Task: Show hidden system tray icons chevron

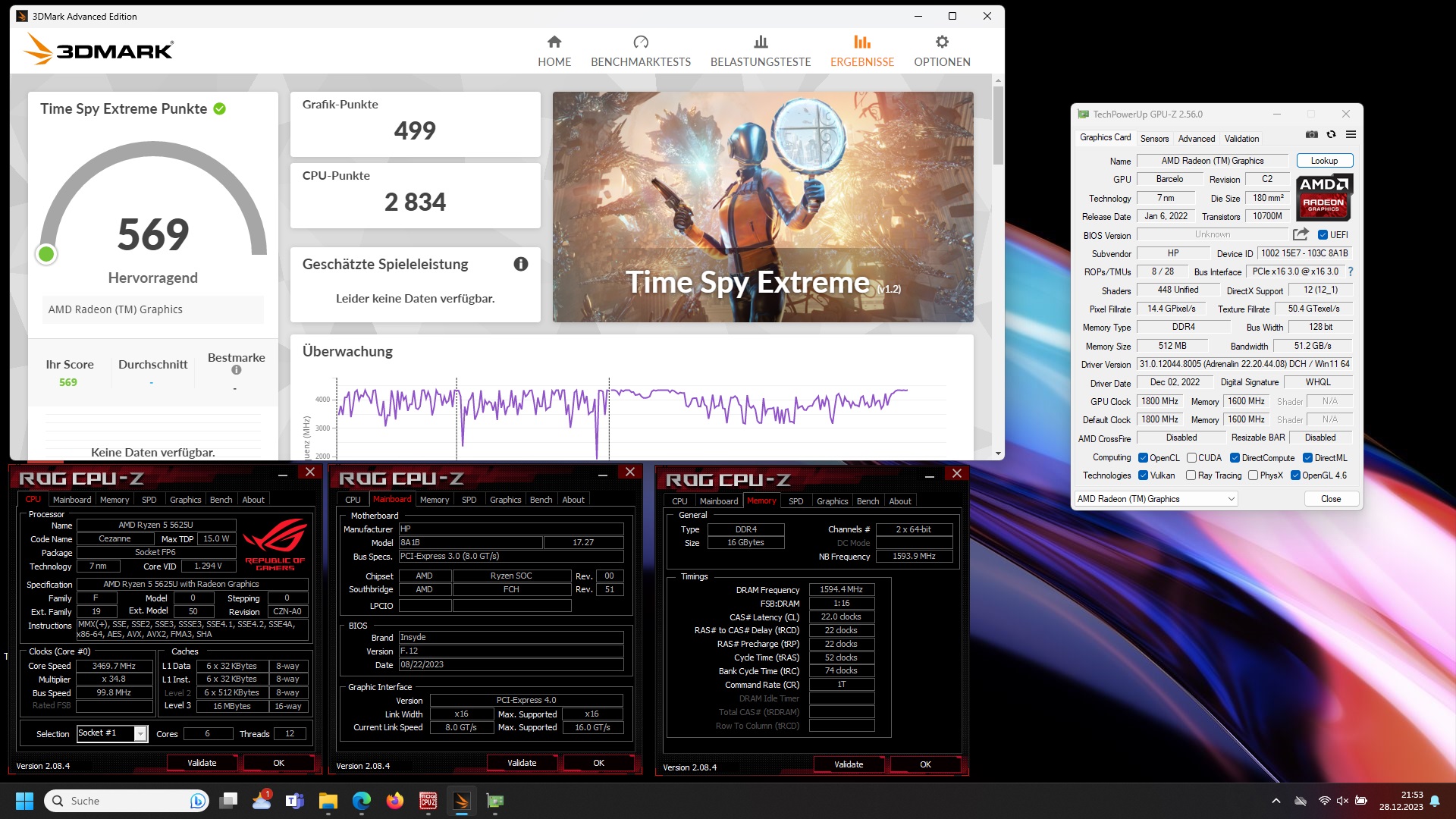Action: coord(1276,801)
